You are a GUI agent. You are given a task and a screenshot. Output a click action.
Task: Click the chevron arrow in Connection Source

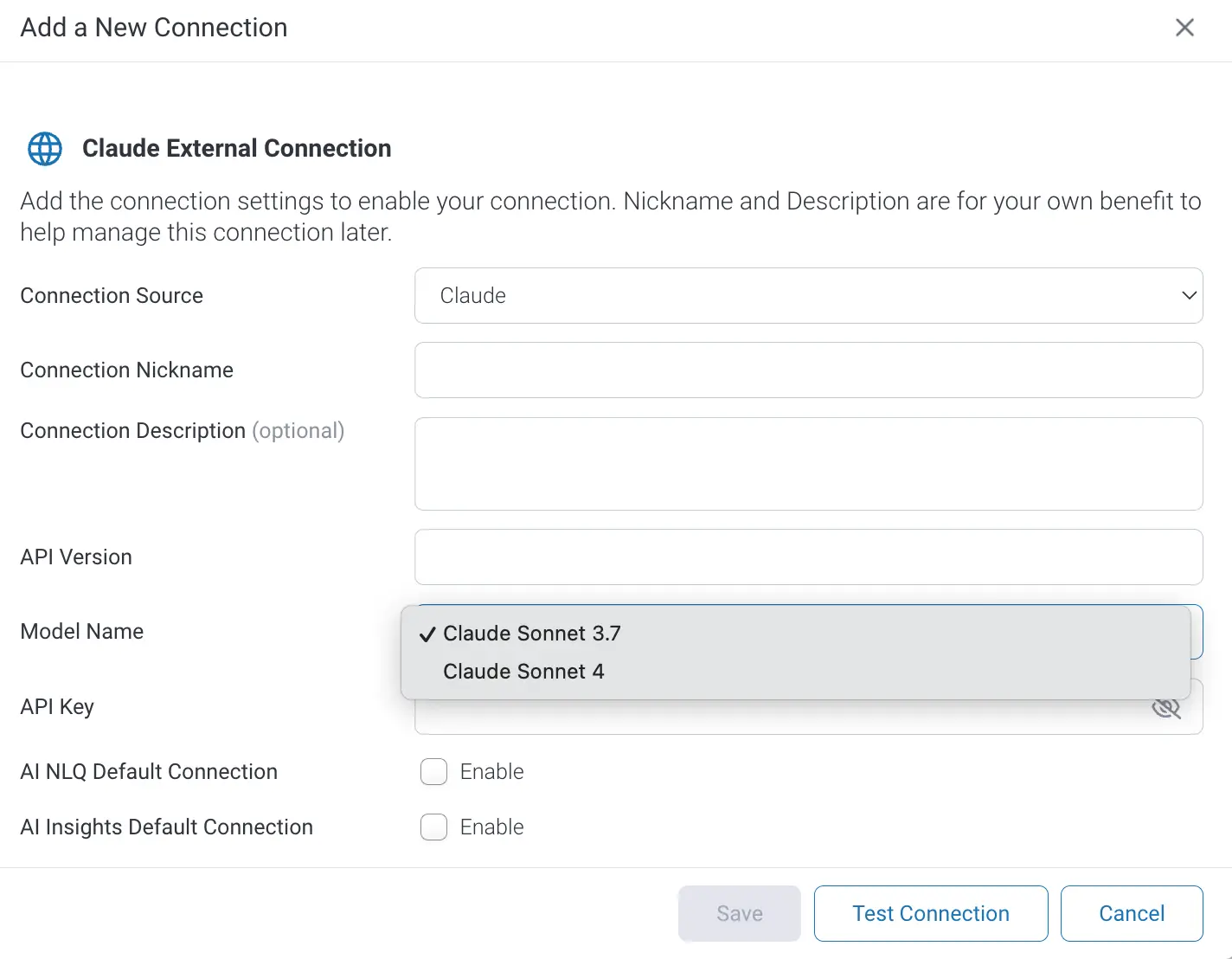pos(1189,296)
